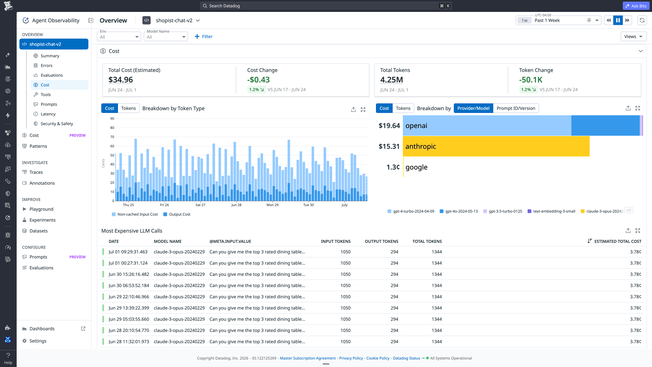The height and width of the screenshot is (367, 652).
Task: Open the Summary sidebar item
Action: (50, 56)
